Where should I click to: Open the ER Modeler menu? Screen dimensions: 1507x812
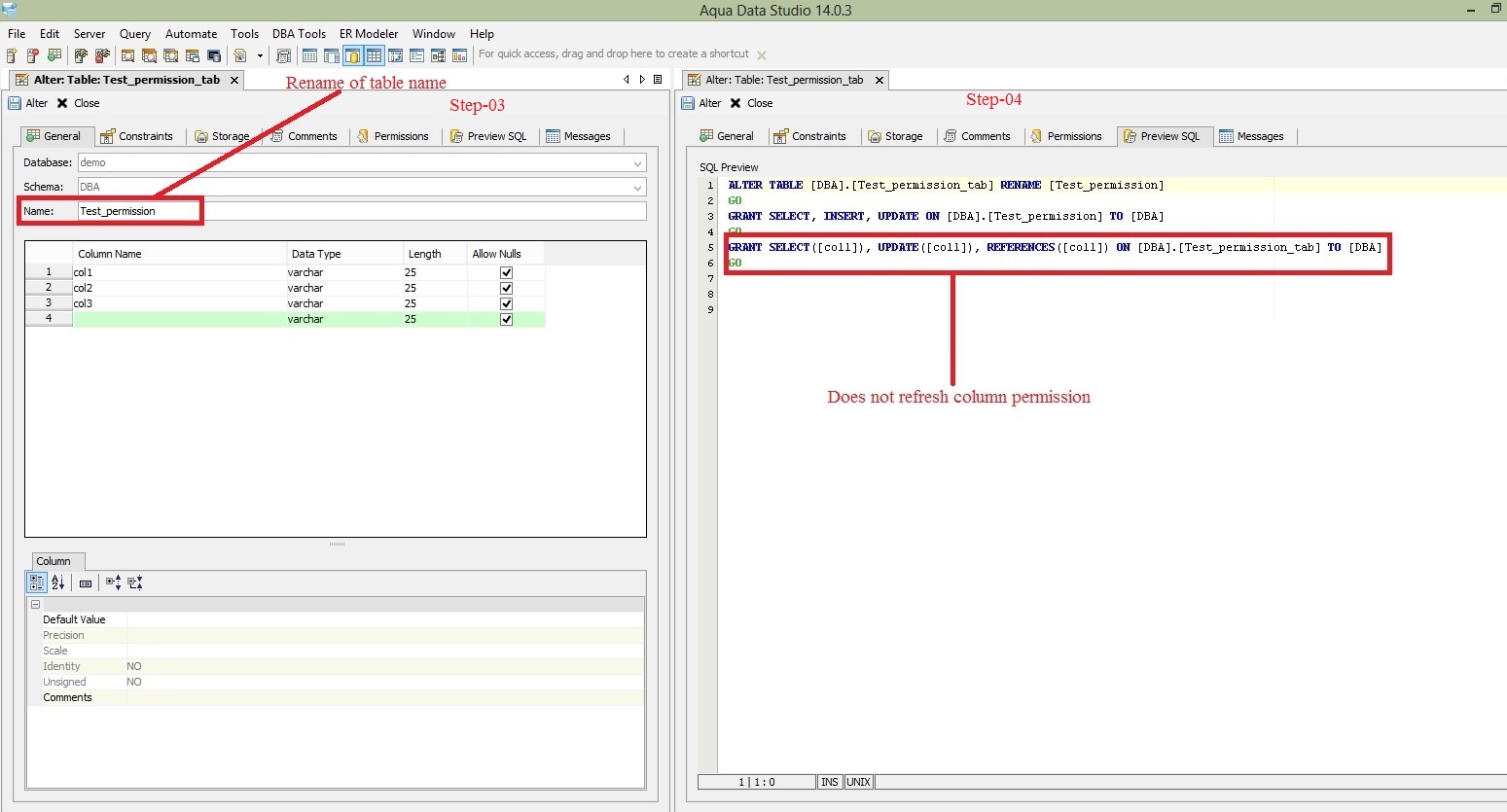369,33
